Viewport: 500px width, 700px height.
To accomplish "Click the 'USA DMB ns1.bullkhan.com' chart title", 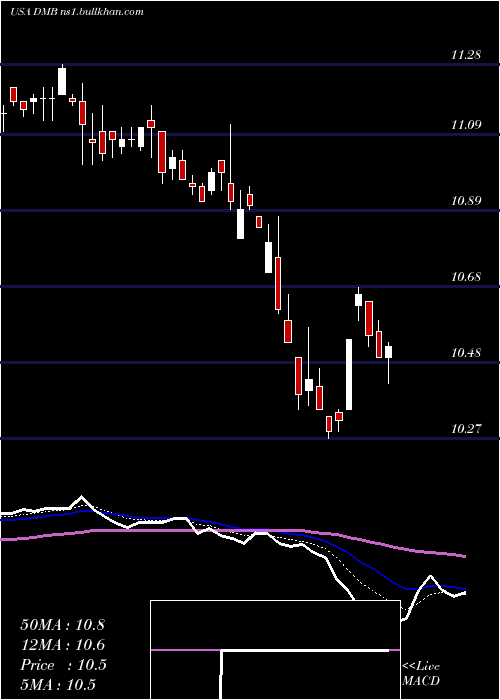I will (77, 12).
